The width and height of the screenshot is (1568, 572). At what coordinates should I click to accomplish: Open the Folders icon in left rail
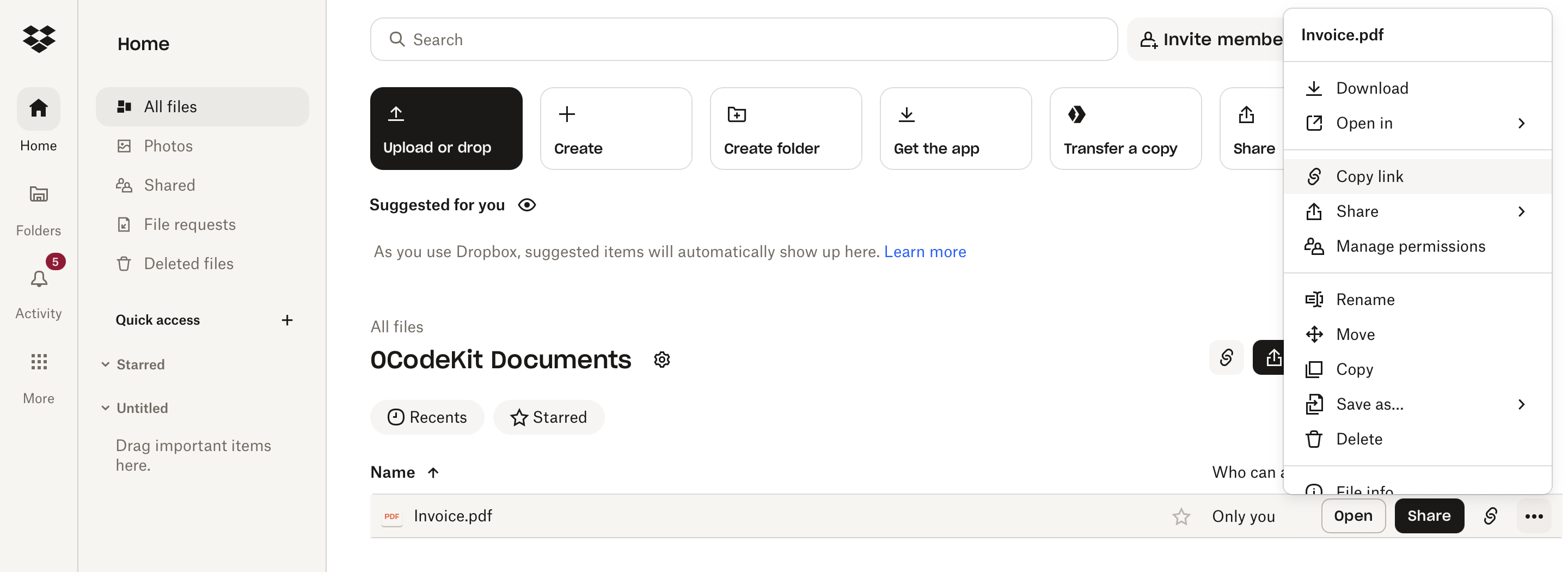[x=38, y=194]
